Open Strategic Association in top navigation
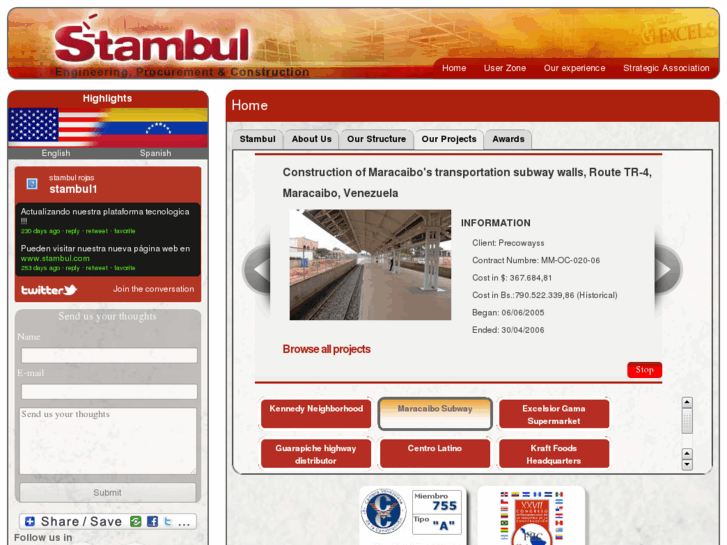Image resolution: width=727 pixels, height=545 pixels. [x=666, y=68]
